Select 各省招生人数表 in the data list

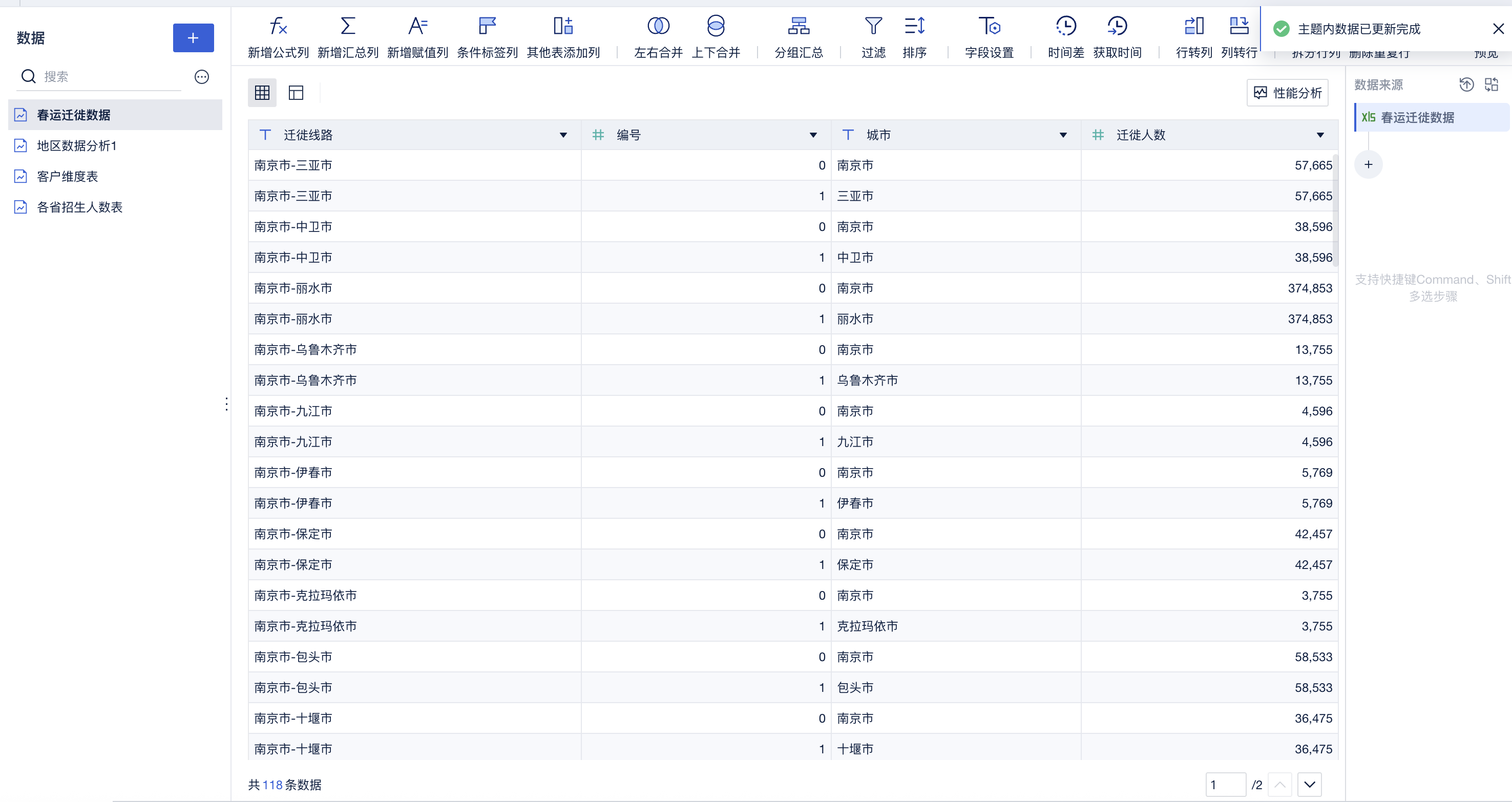[x=79, y=207]
